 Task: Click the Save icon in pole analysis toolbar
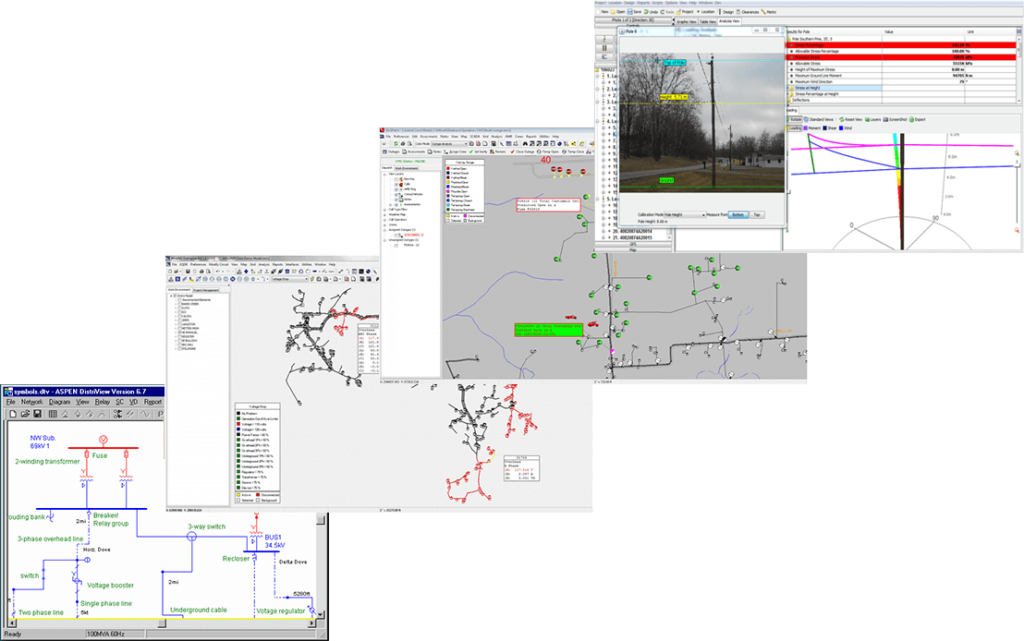pyautogui.click(x=630, y=12)
